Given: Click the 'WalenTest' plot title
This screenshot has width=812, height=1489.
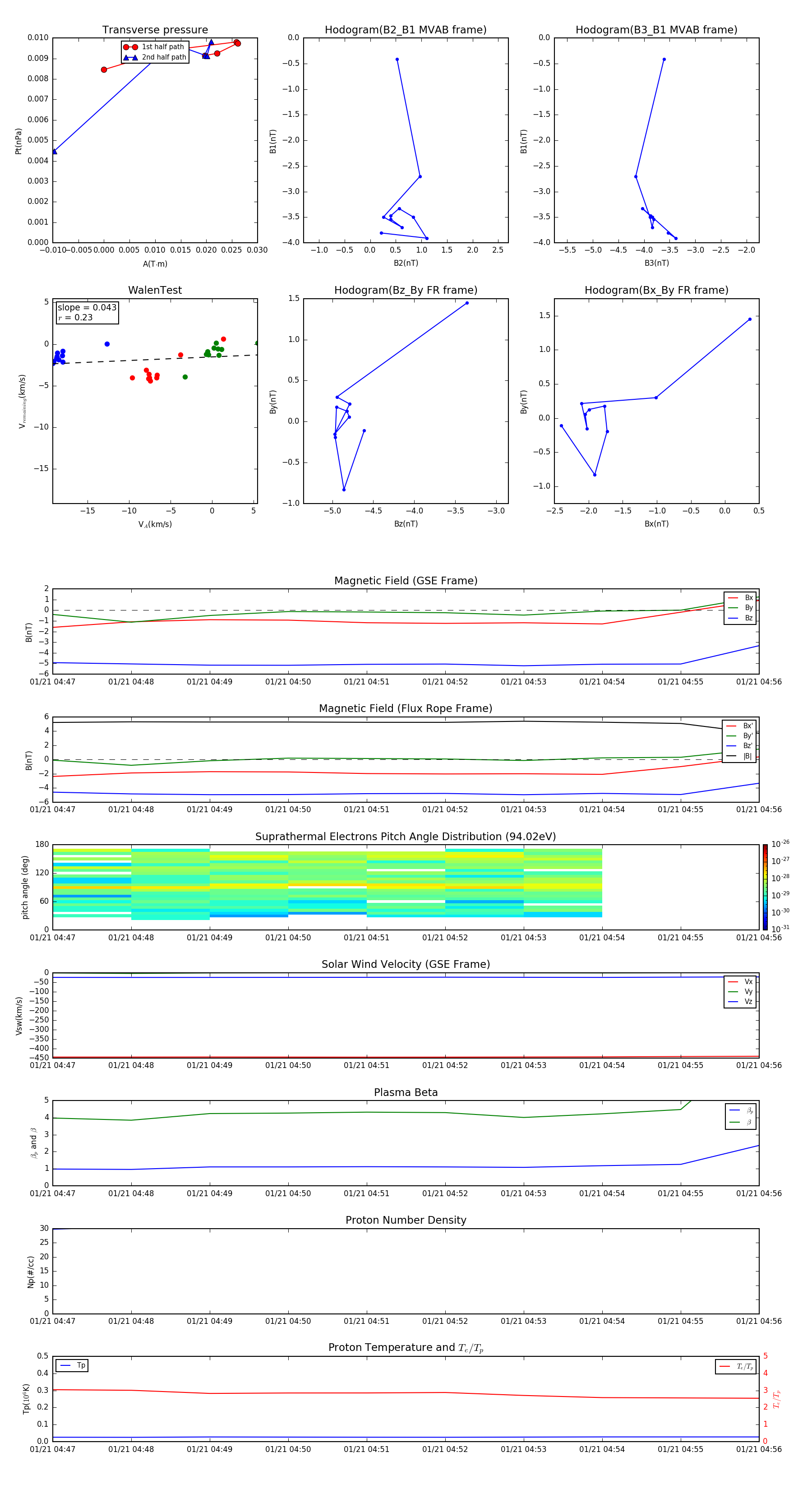Looking at the screenshot, I should coord(155,290).
